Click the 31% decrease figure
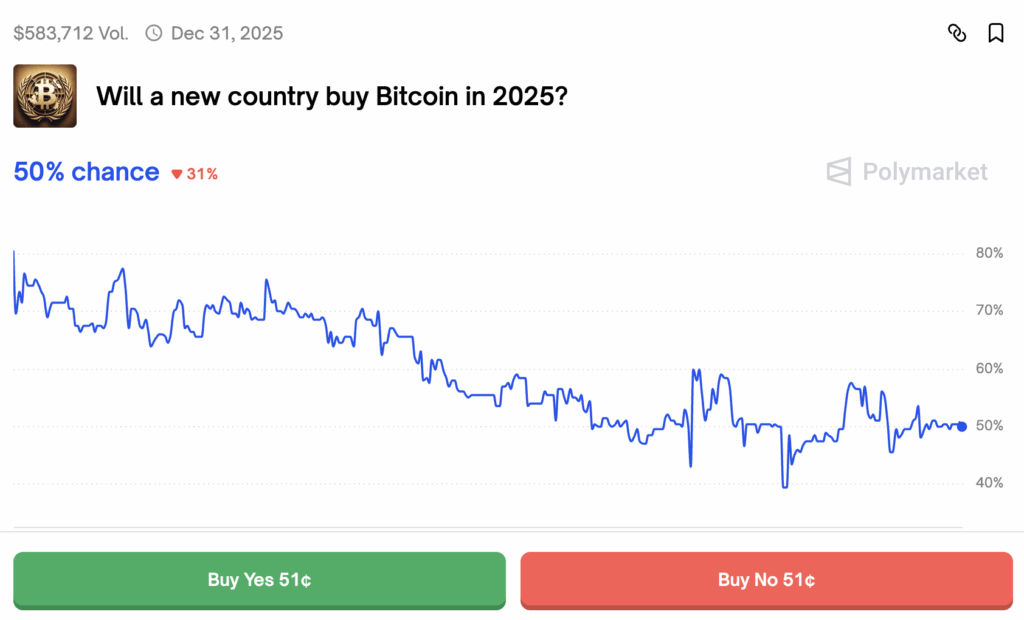Screen dimensions: 1024x620 tap(202, 174)
